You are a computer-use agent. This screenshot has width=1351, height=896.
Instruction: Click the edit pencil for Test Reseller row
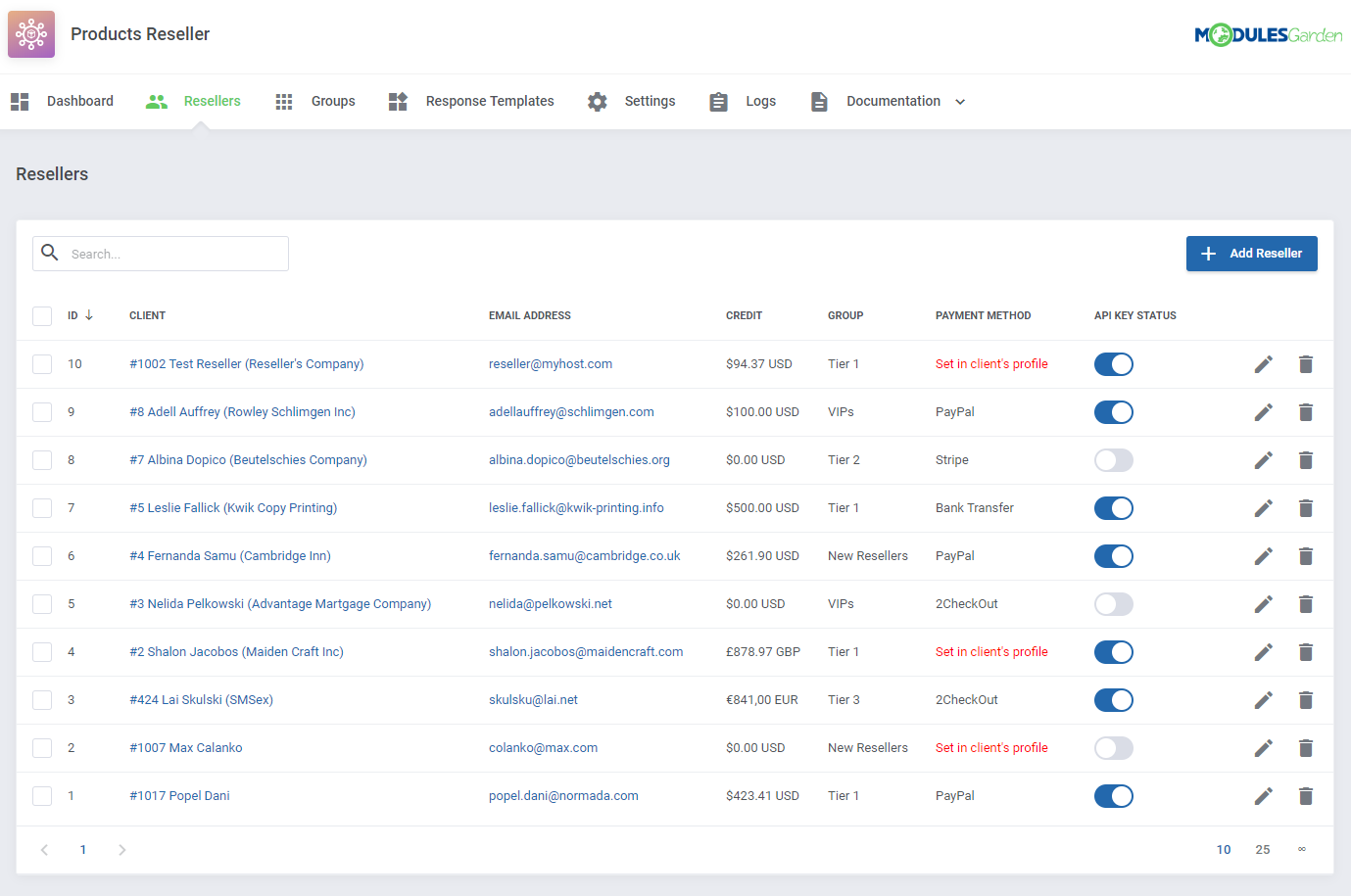coord(1263,364)
